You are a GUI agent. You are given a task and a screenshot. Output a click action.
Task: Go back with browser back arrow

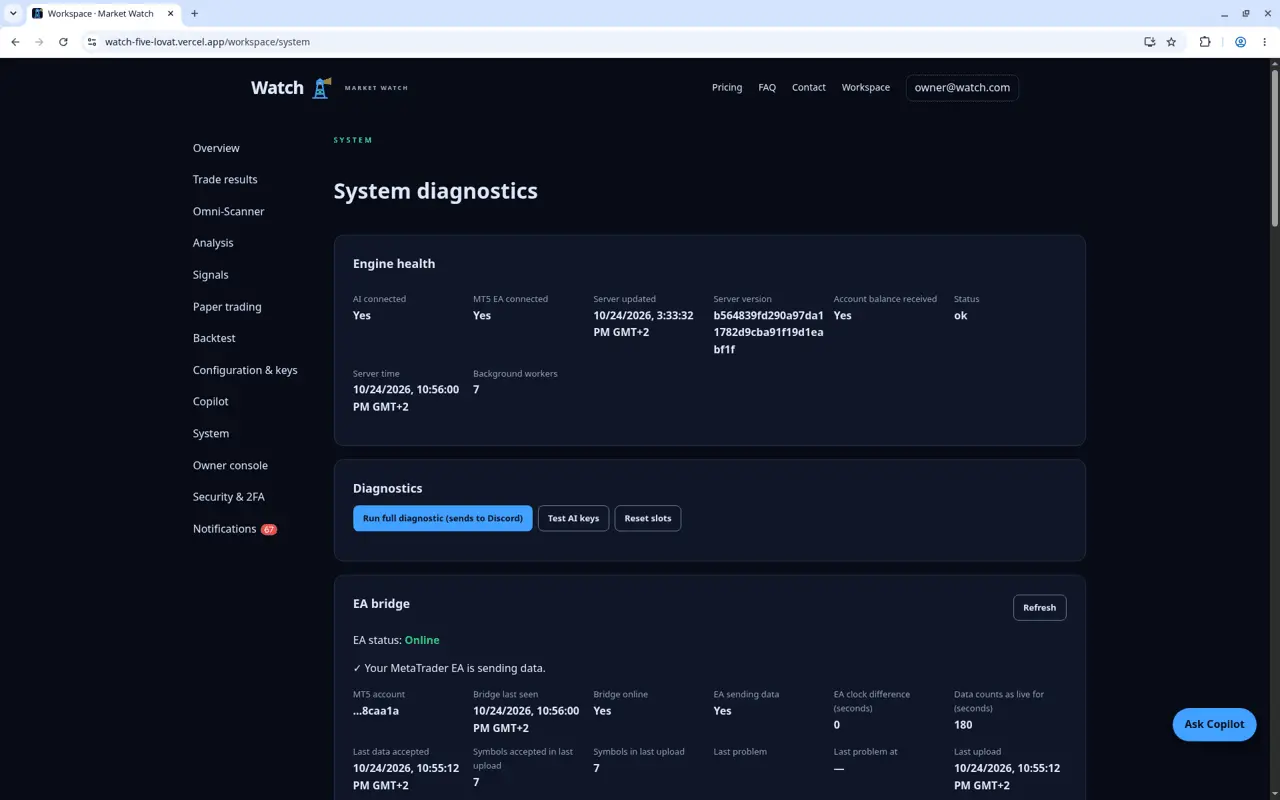coord(15,42)
